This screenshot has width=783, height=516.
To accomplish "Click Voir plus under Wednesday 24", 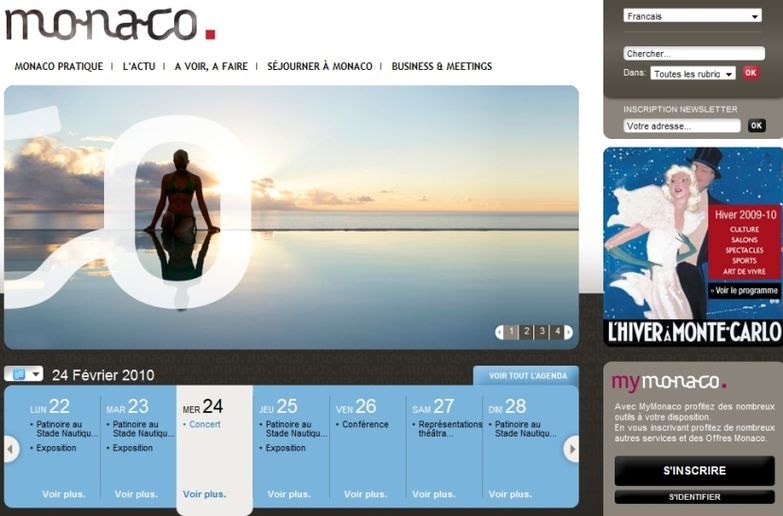I will coord(204,494).
